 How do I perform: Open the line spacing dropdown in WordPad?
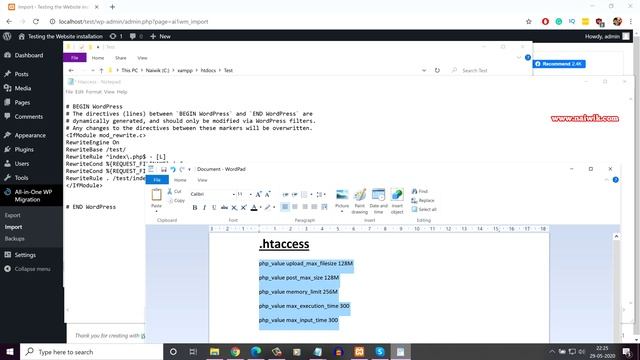pos(324,194)
